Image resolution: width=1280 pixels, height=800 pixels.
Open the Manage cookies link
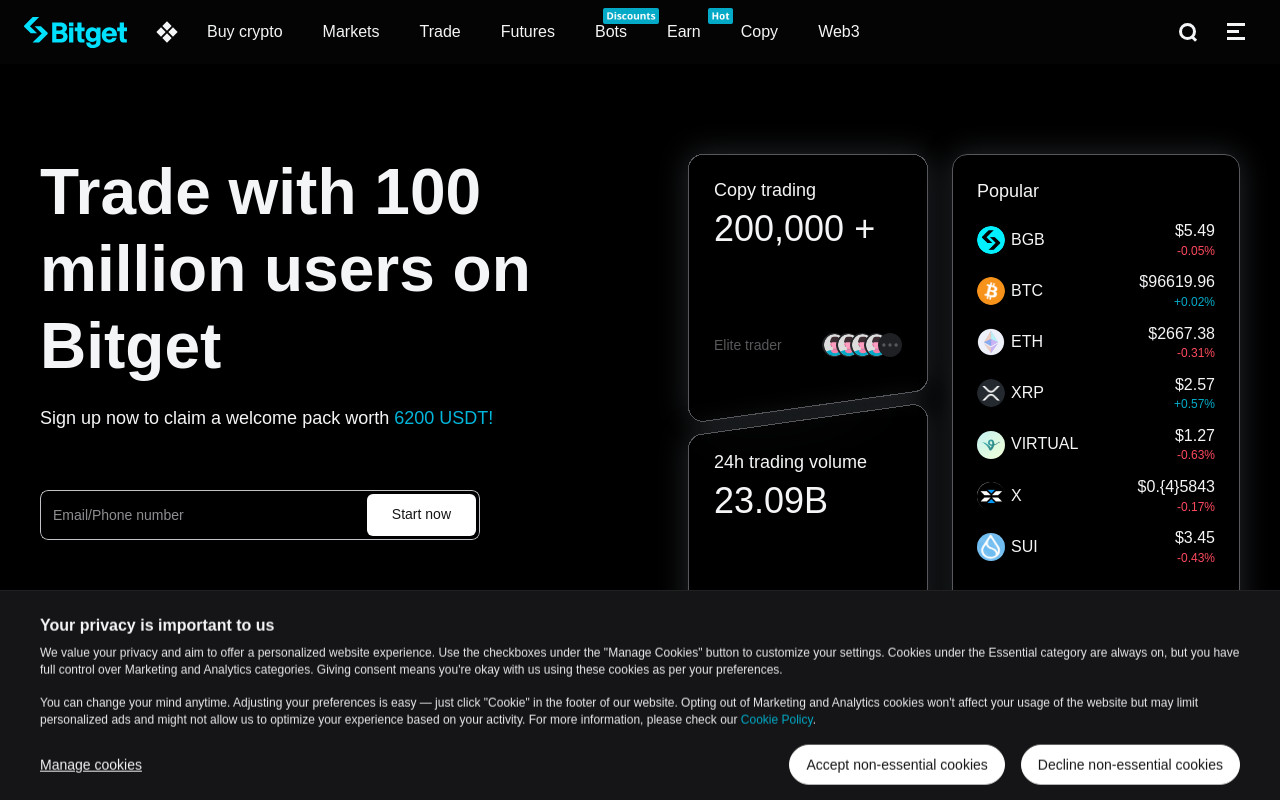click(x=91, y=765)
